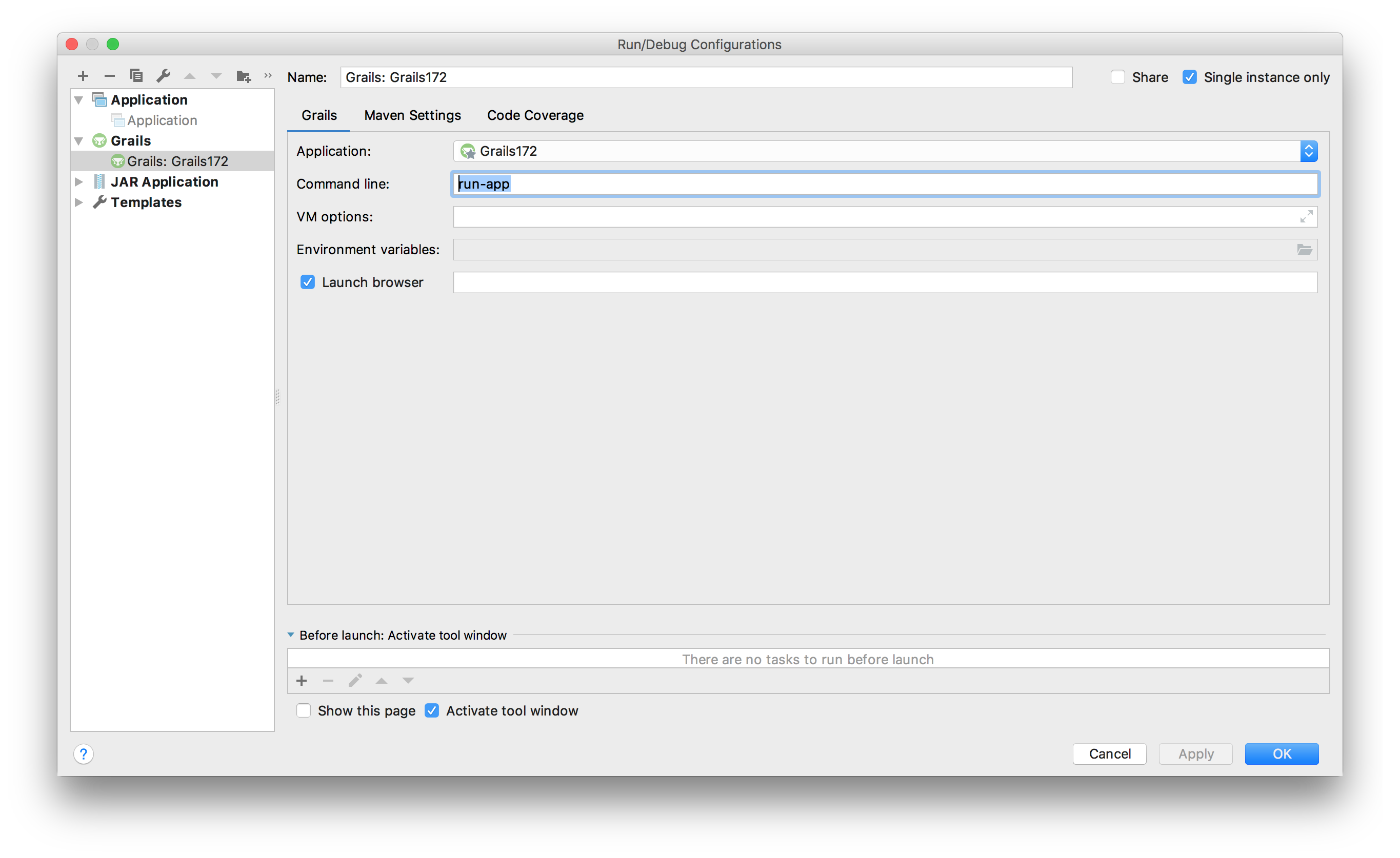Click the copy configuration icon
The width and height of the screenshot is (1400, 858).
coord(136,76)
